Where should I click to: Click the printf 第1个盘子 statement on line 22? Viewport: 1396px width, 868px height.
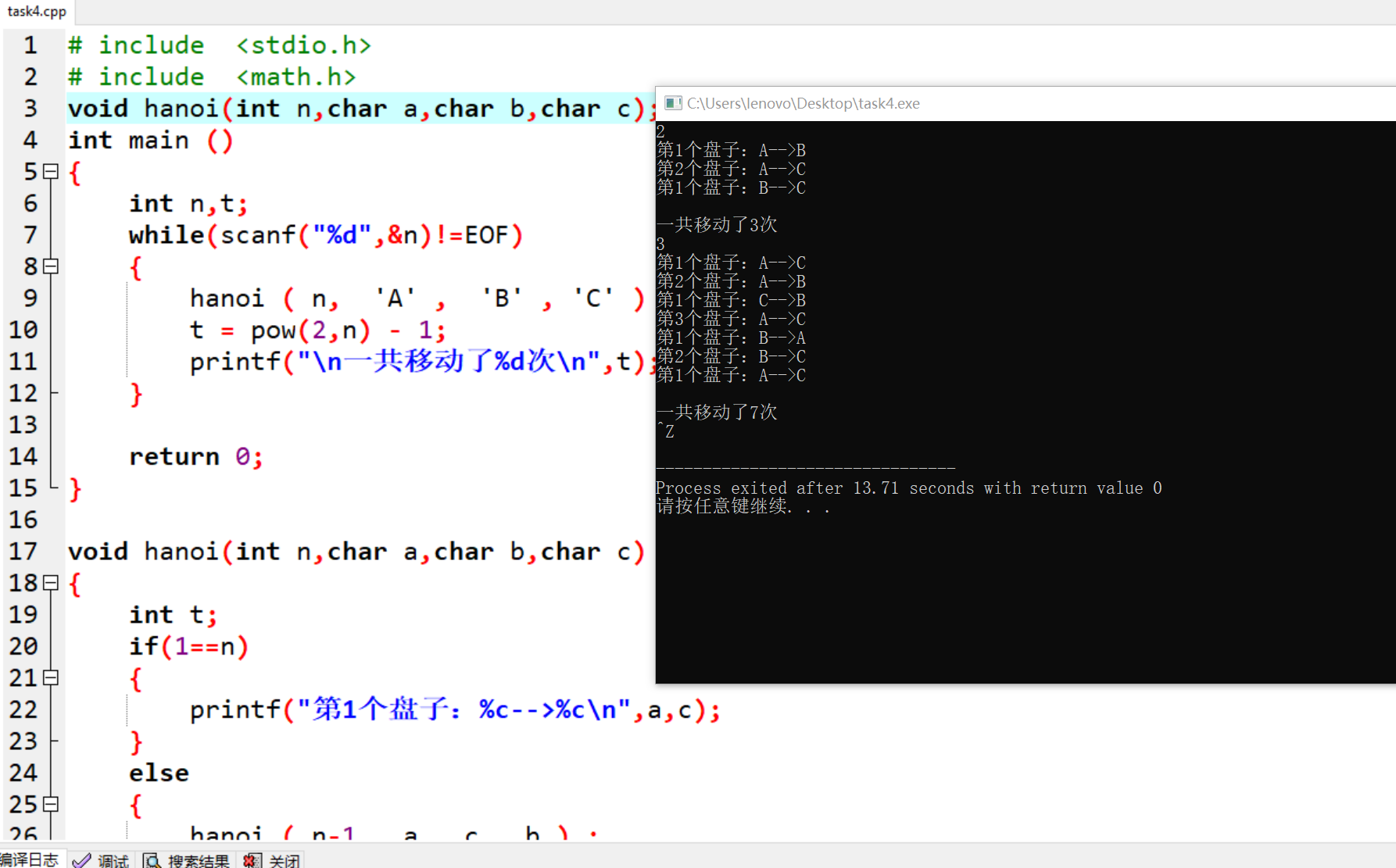[x=455, y=709]
